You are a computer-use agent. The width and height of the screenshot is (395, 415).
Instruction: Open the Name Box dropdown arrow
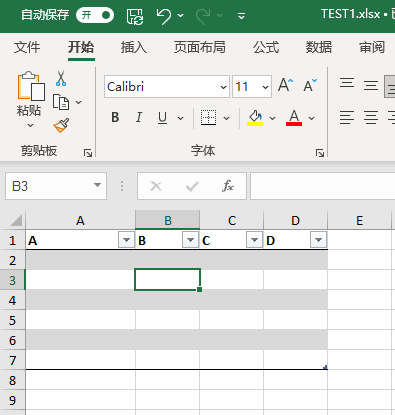(97, 185)
